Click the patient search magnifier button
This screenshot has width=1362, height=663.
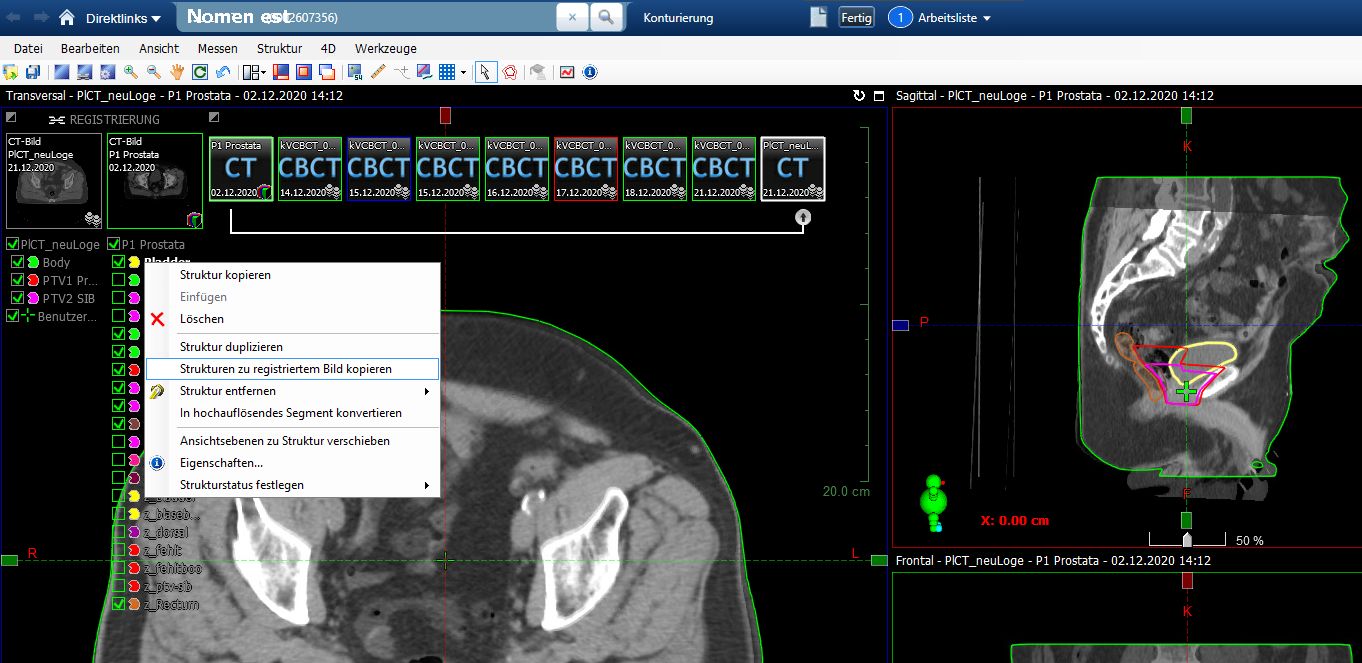point(606,17)
